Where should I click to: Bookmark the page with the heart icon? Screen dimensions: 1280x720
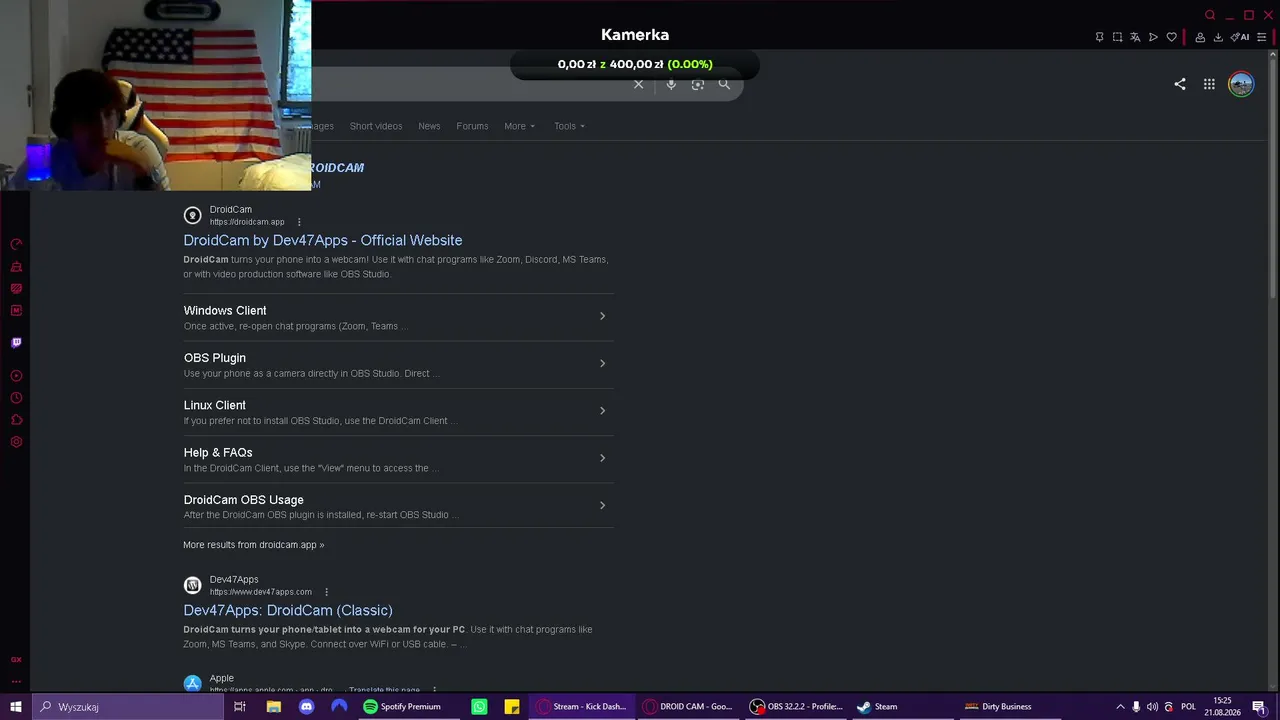1172,37
